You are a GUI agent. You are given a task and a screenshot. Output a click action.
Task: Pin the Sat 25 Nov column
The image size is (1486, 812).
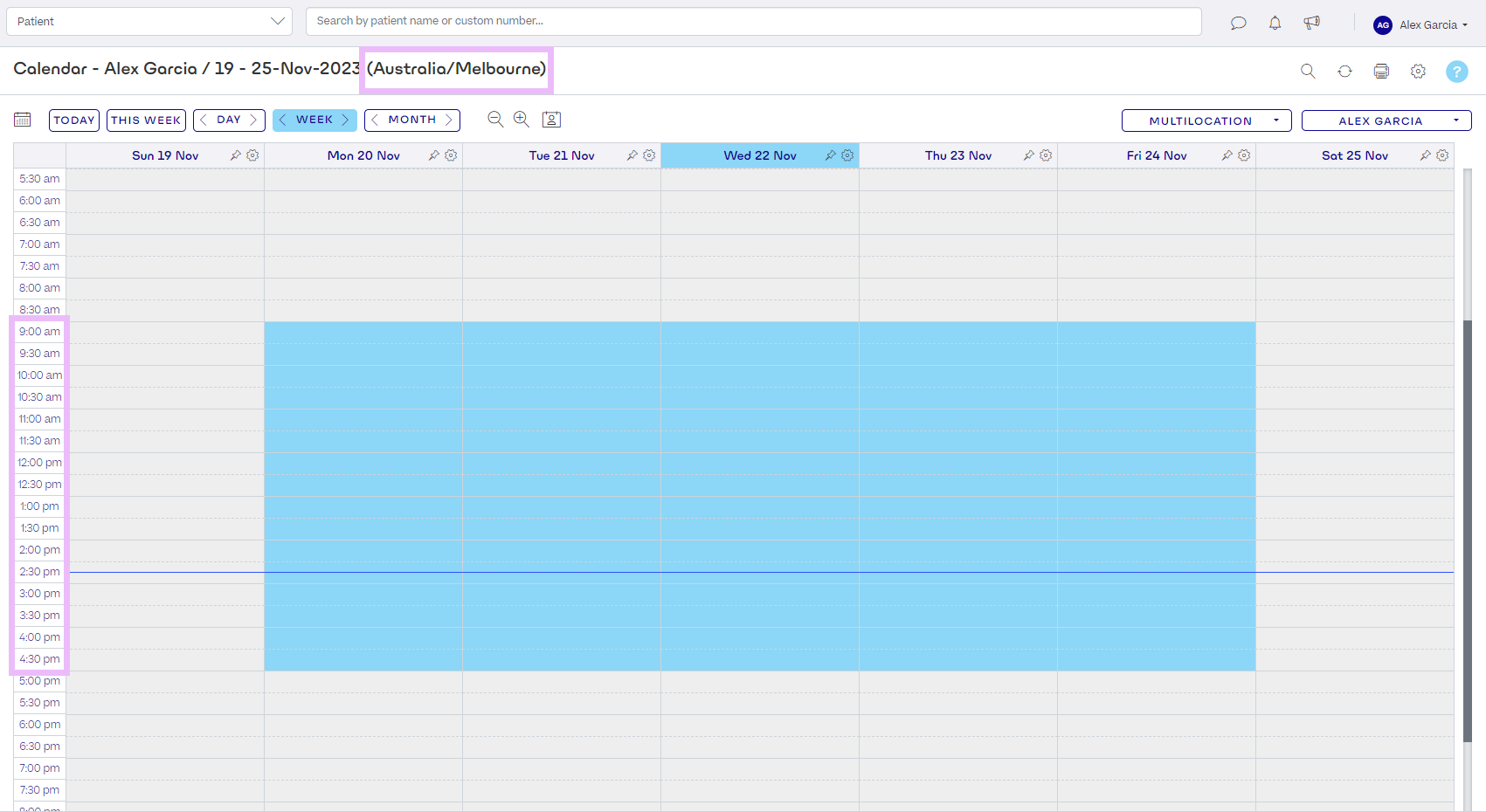[1425, 155]
